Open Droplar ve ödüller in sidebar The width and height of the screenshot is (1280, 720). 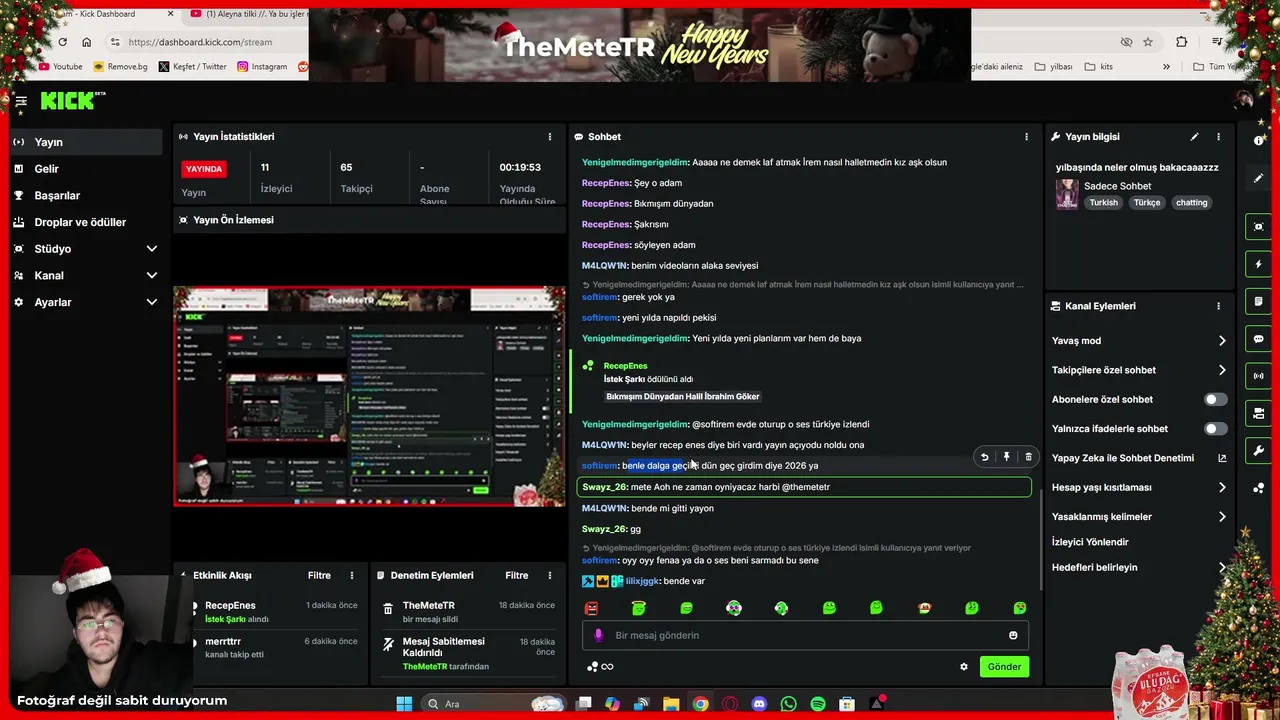[85, 222]
